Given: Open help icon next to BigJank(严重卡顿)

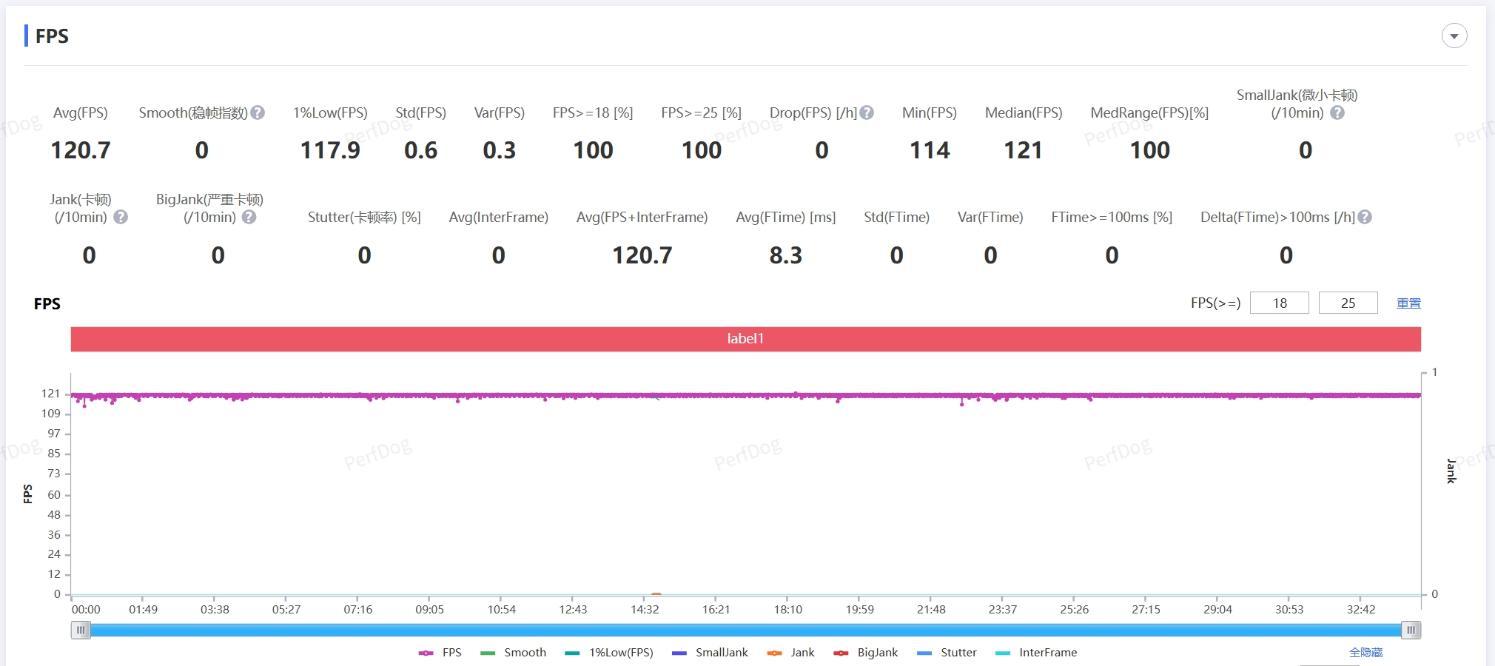Looking at the screenshot, I should coord(249,217).
